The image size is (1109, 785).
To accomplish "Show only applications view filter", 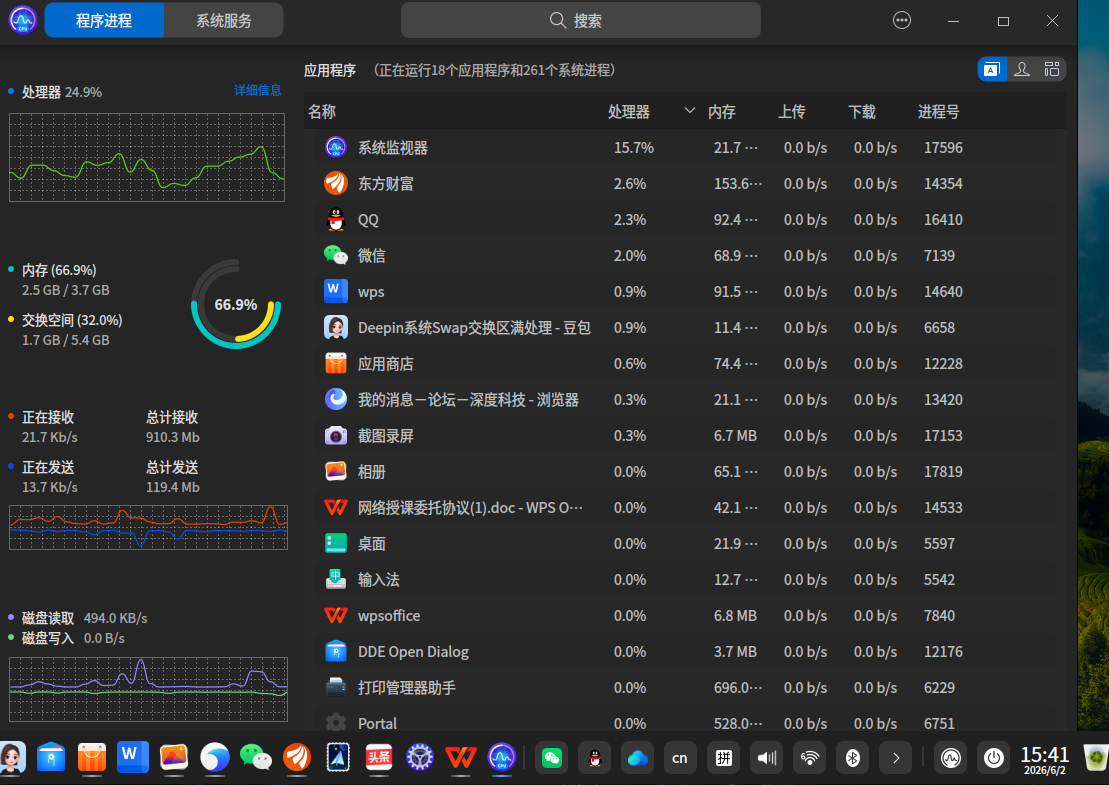I will point(992,69).
